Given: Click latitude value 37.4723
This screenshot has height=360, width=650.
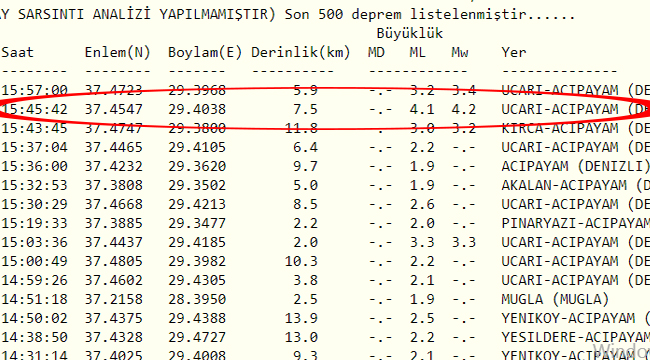Looking at the screenshot, I should [x=114, y=90].
